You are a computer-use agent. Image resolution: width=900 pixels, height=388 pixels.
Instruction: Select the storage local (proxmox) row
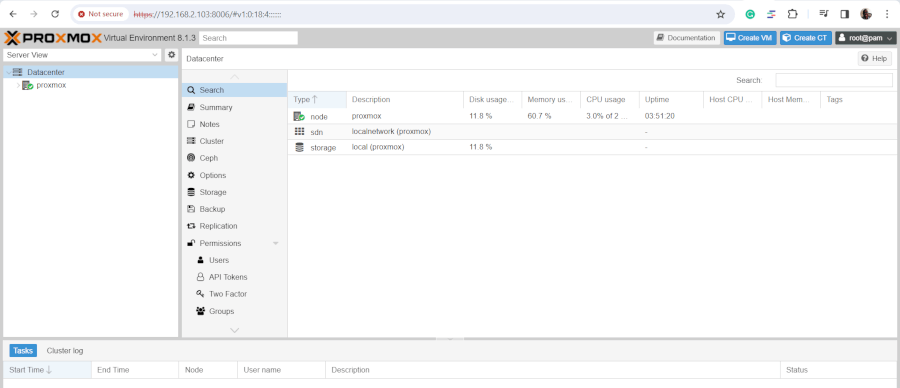coord(593,147)
